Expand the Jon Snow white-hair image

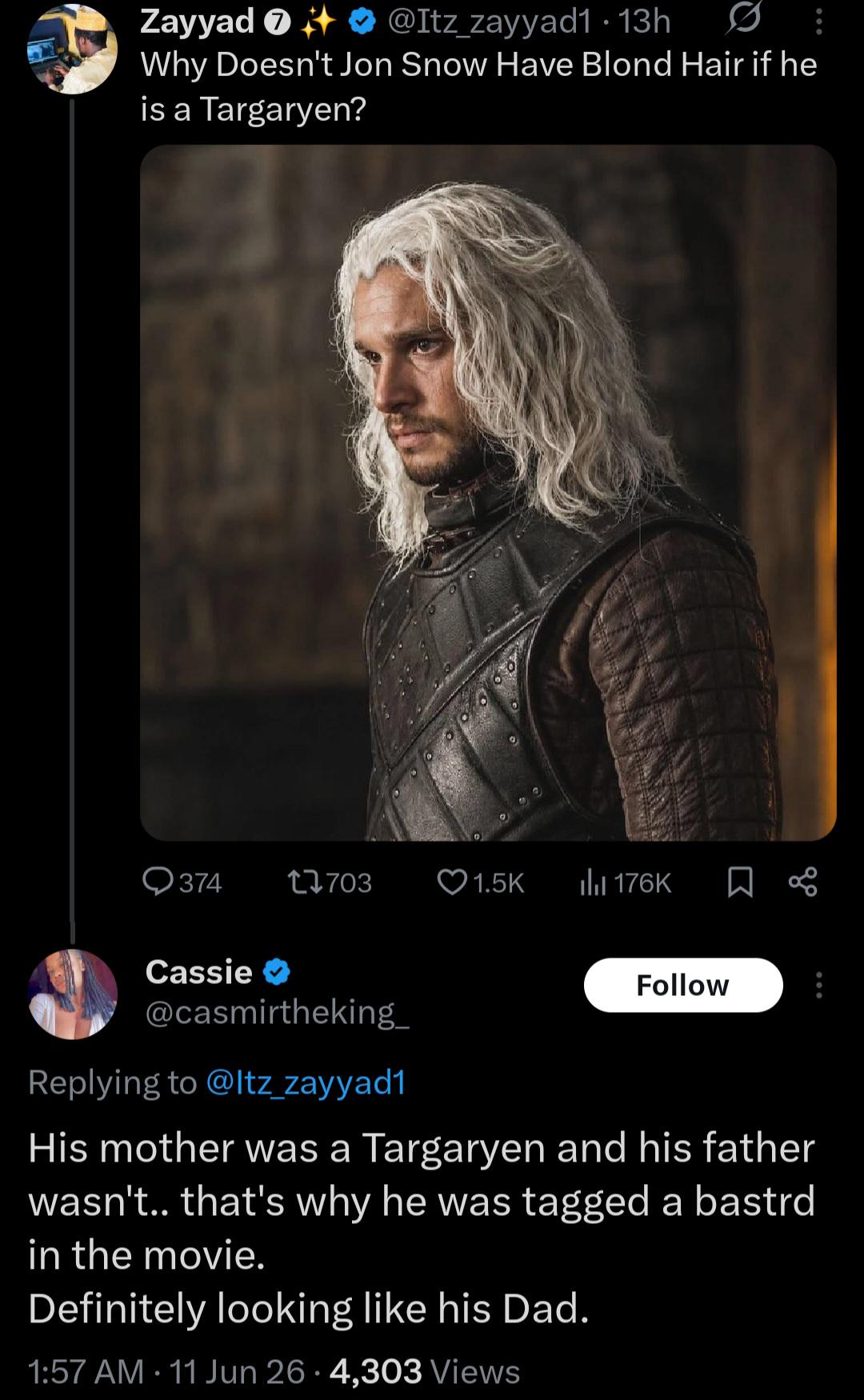488,492
